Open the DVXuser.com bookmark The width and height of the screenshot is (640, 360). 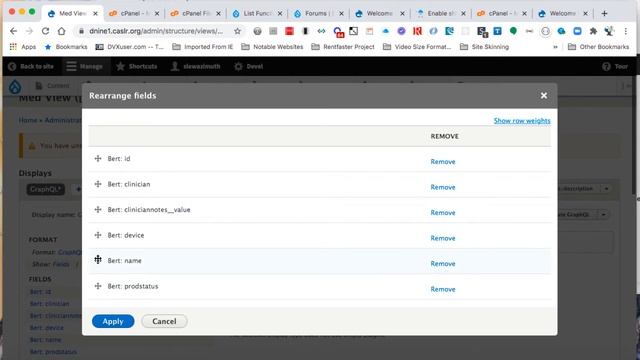[130, 47]
